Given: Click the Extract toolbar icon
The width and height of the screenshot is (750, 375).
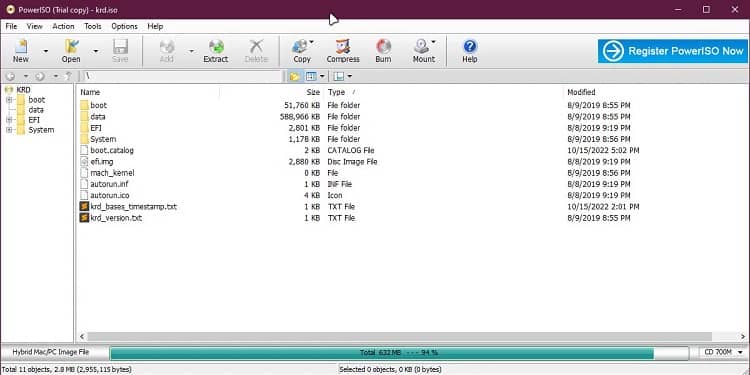Looking at the screenshot, I should coord(216,51).
